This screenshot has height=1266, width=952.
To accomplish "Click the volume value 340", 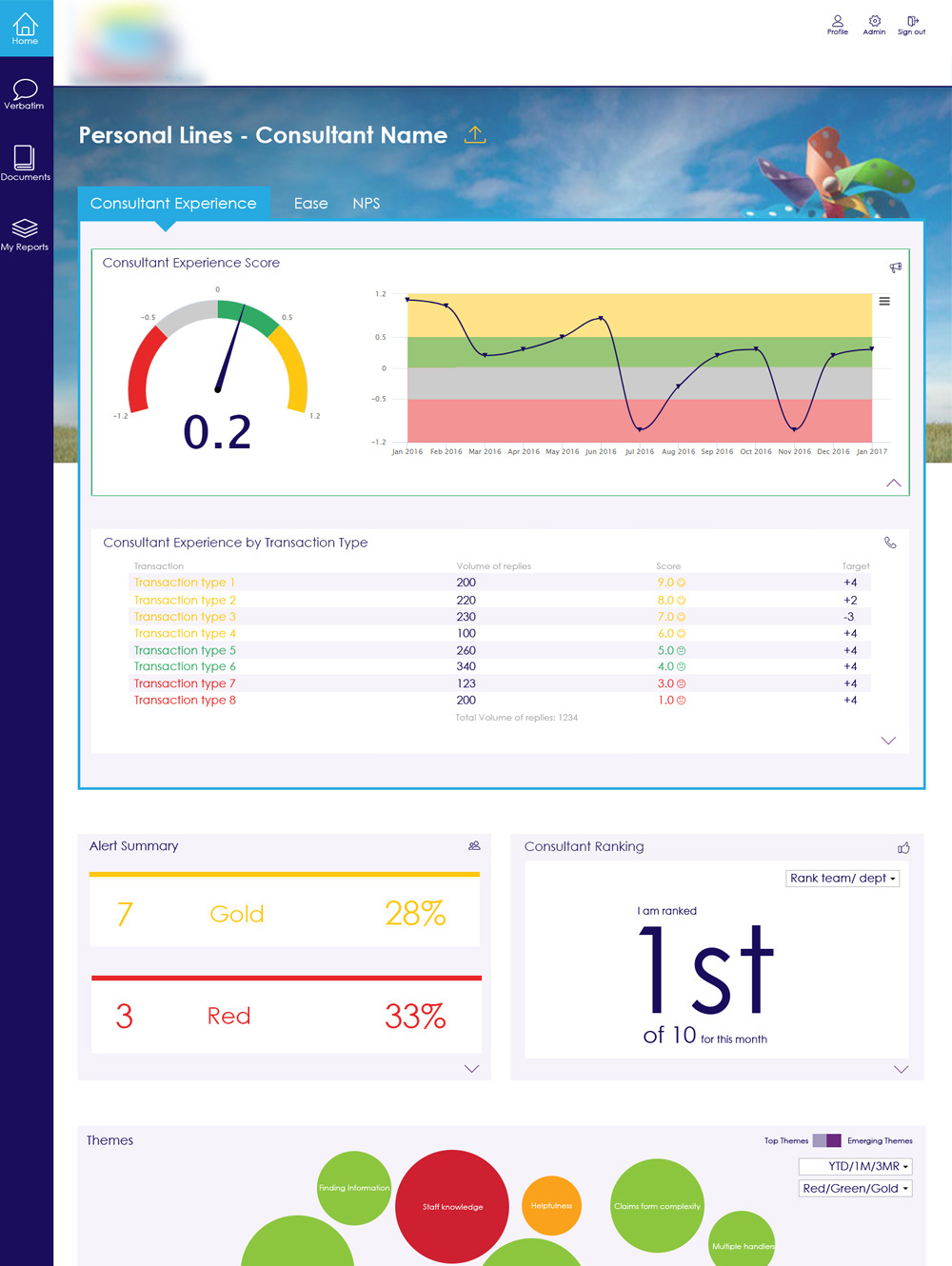I will click(466, 666).
